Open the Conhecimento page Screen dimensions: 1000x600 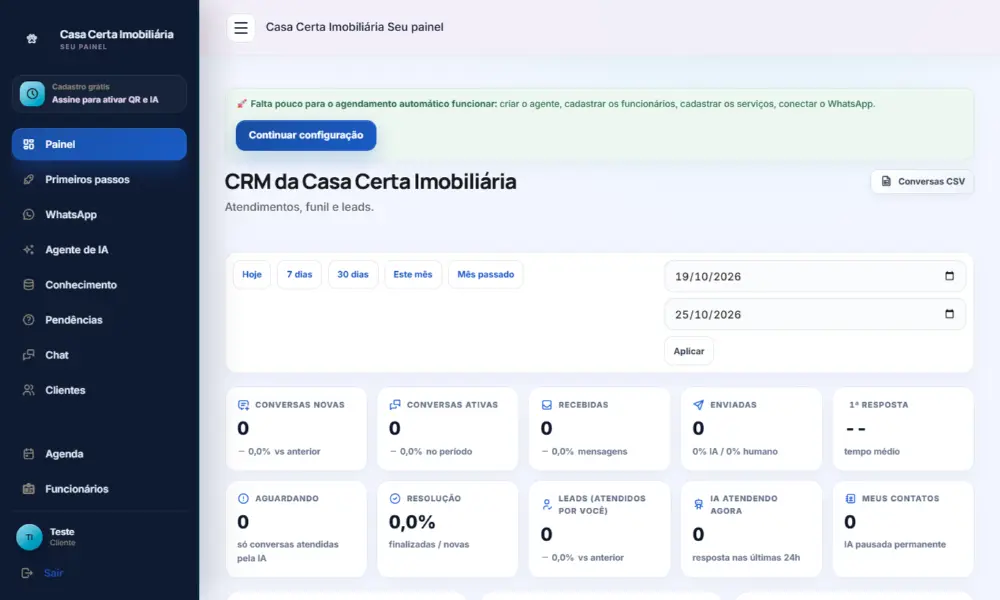99,284
